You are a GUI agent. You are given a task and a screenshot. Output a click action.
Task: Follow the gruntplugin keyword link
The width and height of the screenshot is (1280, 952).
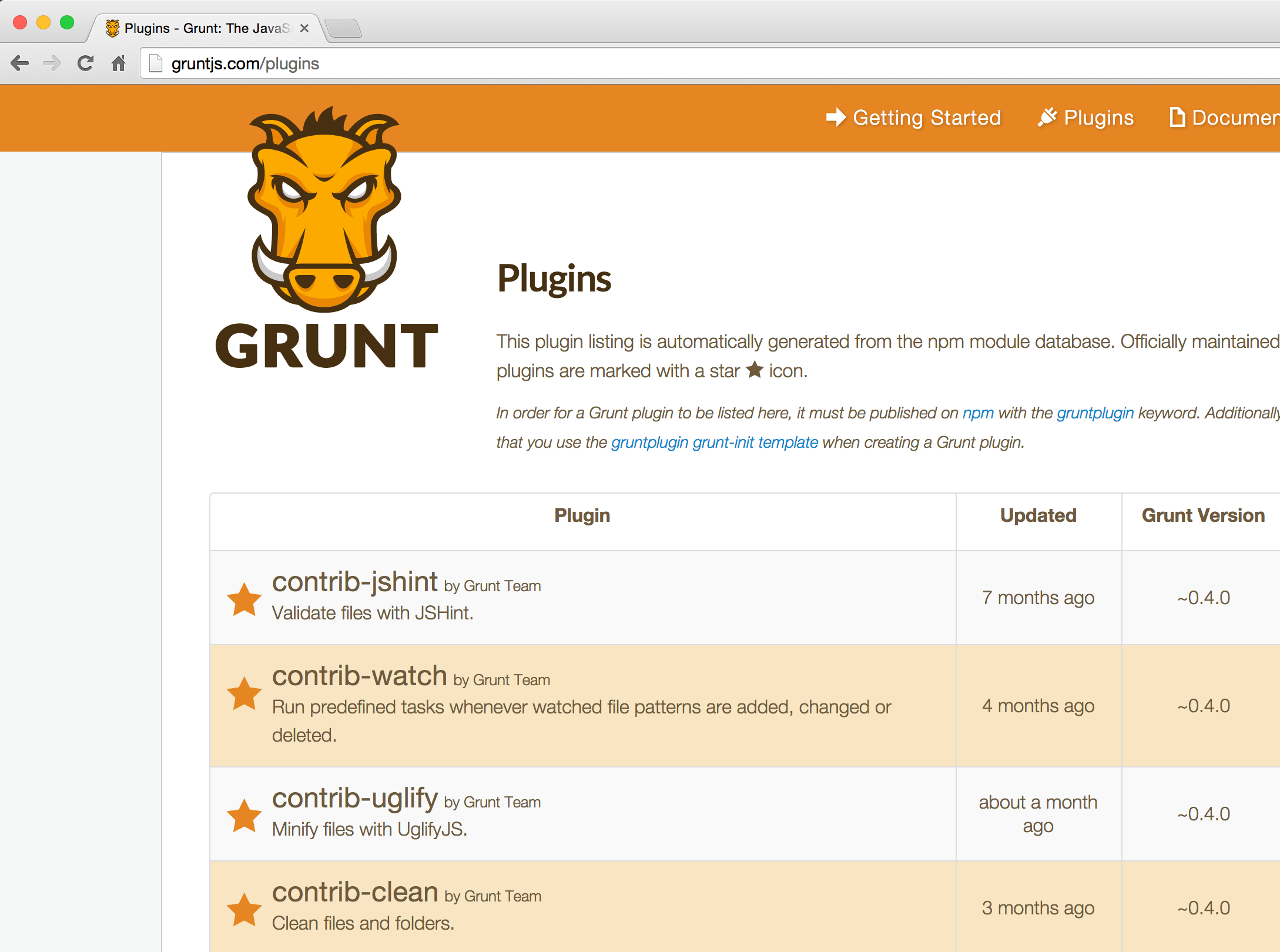(x=1095, y=413)
